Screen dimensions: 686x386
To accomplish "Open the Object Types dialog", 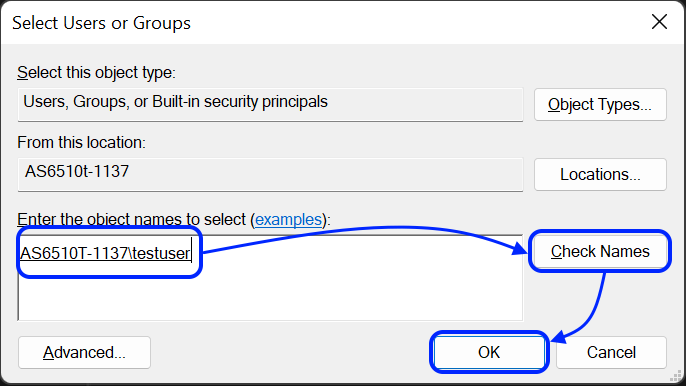I will click(600, 105).
